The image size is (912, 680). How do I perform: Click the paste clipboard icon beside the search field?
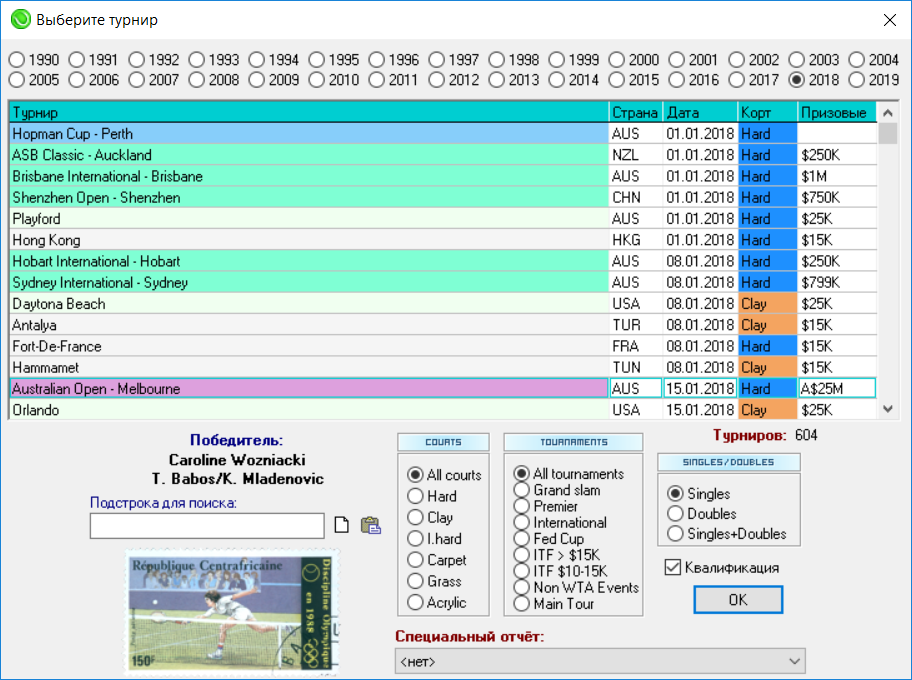pyautogui.click(x=370, y=525)
